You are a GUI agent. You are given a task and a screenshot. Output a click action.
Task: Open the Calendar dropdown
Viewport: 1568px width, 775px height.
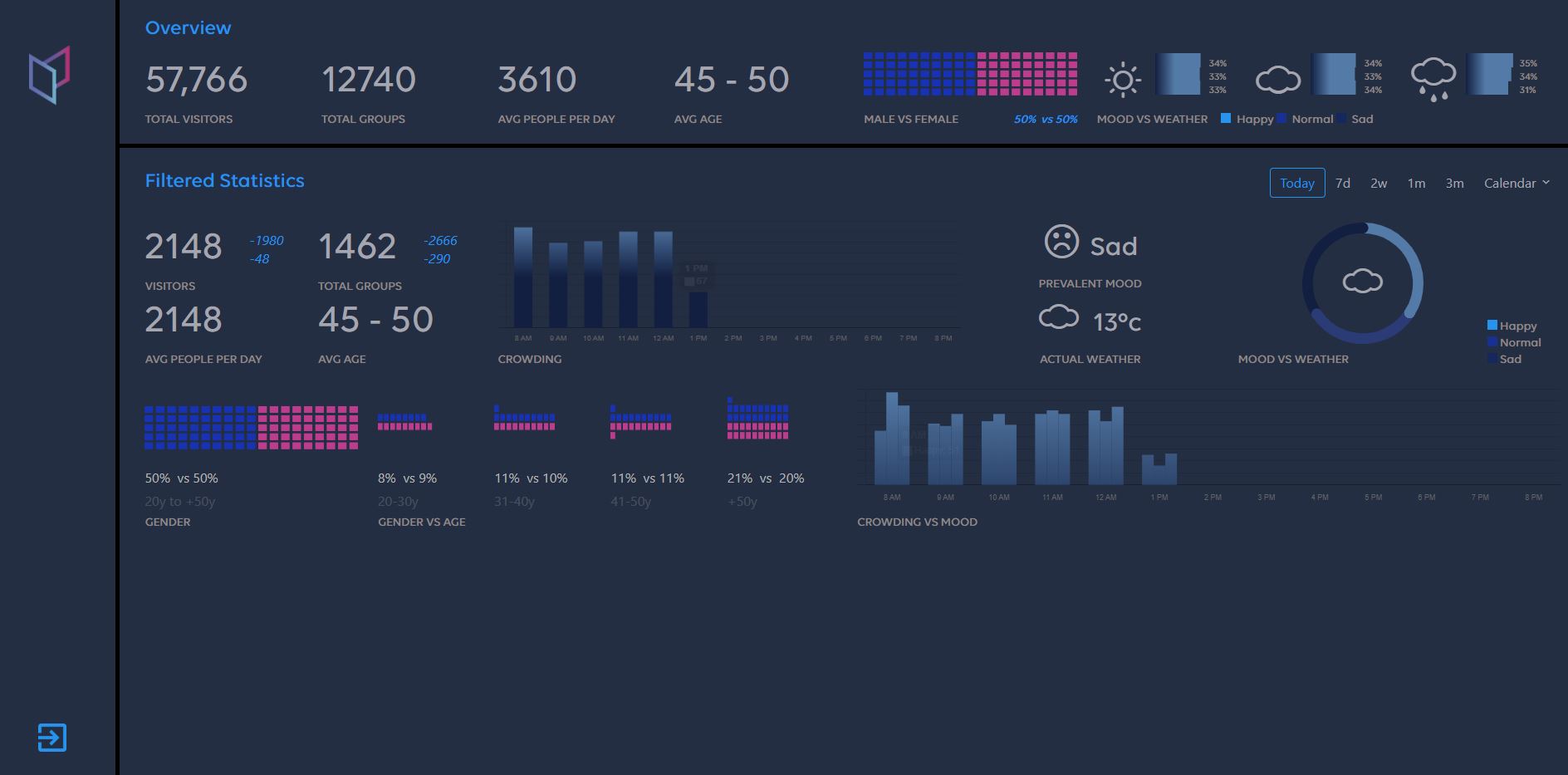click(1517, 183)
